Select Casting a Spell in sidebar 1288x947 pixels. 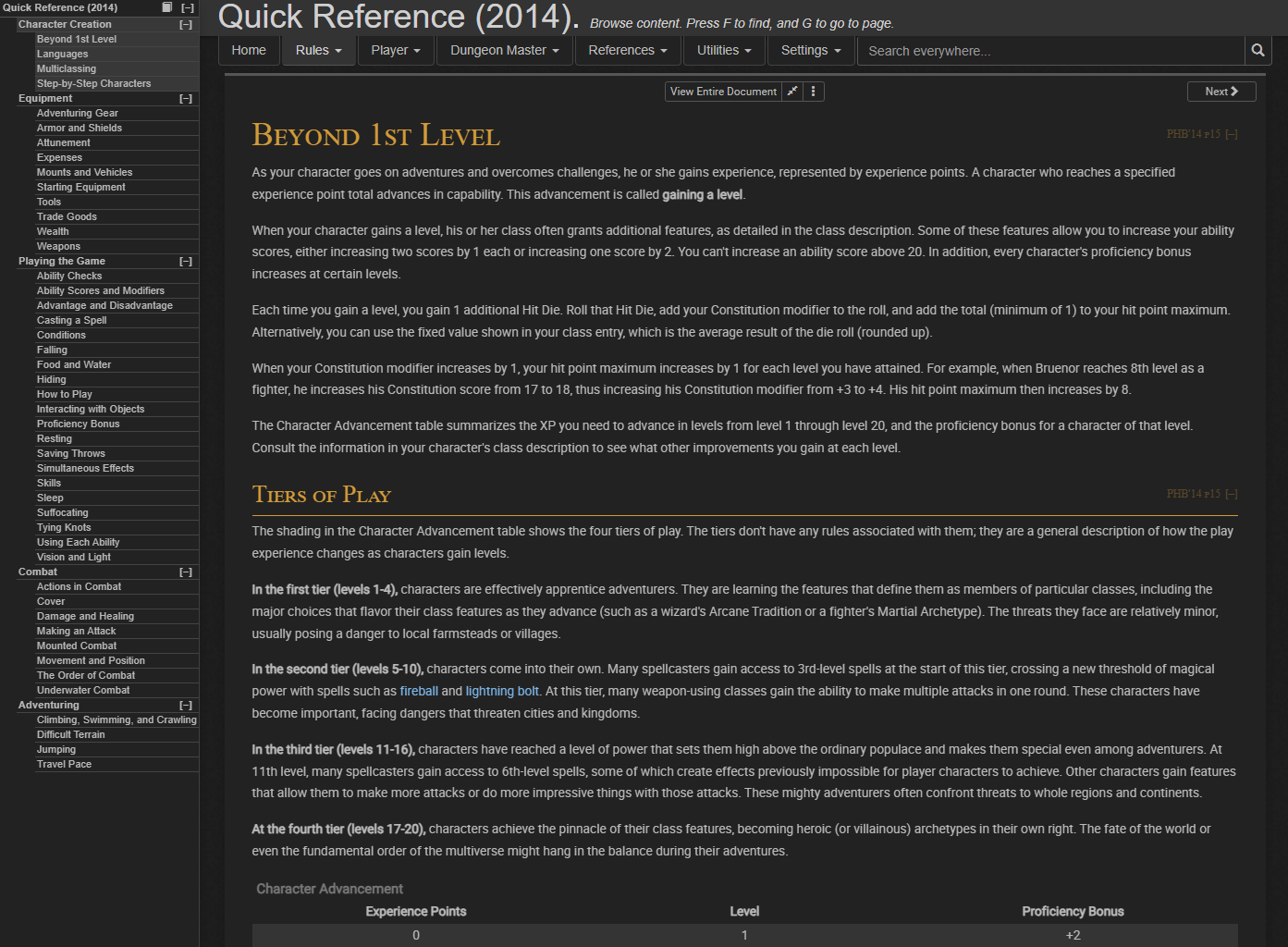117,321
